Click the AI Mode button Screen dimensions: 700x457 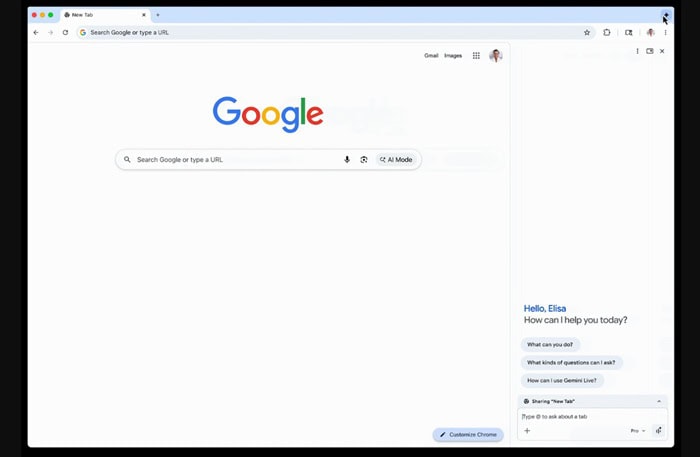click(396, 160)
